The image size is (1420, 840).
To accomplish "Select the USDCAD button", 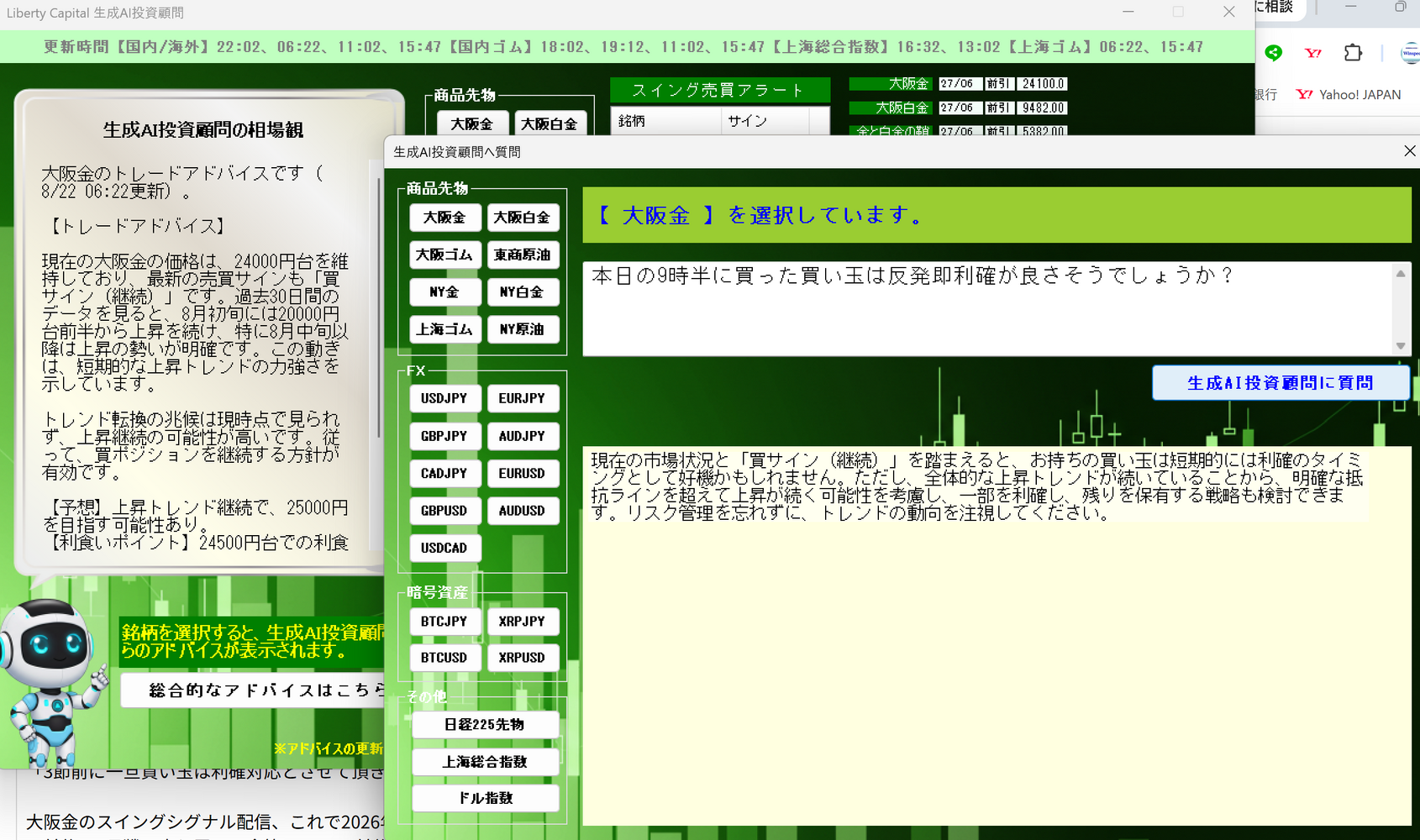I will [x=444, y=548].
